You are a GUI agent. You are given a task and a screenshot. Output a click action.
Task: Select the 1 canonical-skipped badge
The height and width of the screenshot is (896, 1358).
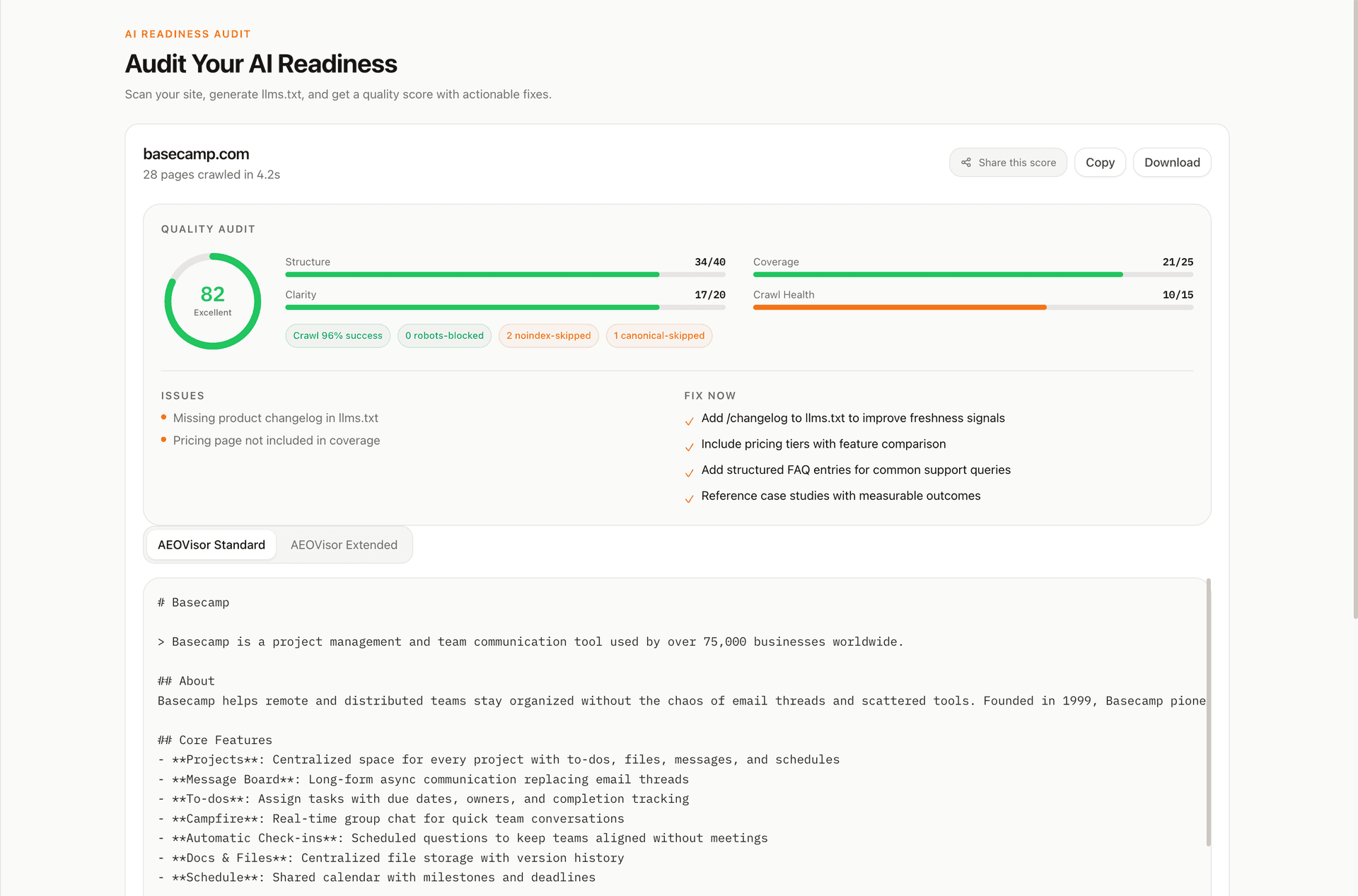pos(658,335)
